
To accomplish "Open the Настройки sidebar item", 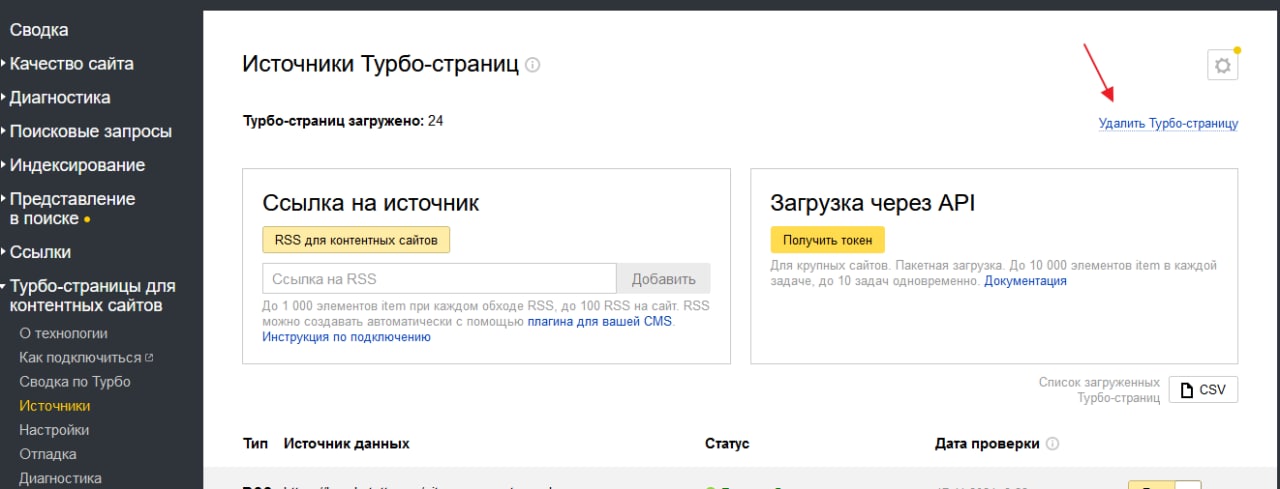I will (54, 430).
